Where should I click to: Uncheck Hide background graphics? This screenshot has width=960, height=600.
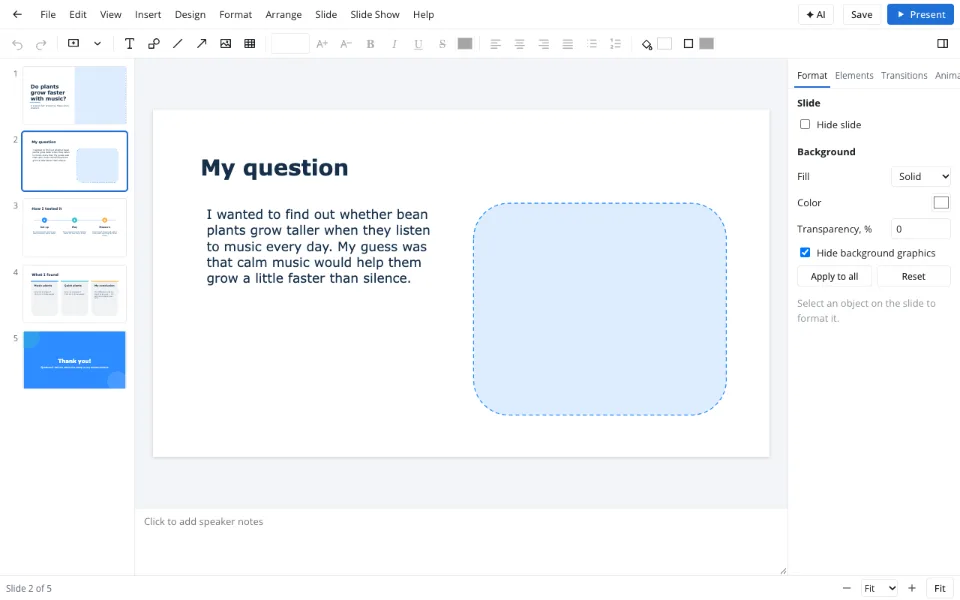(x=805, y=252)
